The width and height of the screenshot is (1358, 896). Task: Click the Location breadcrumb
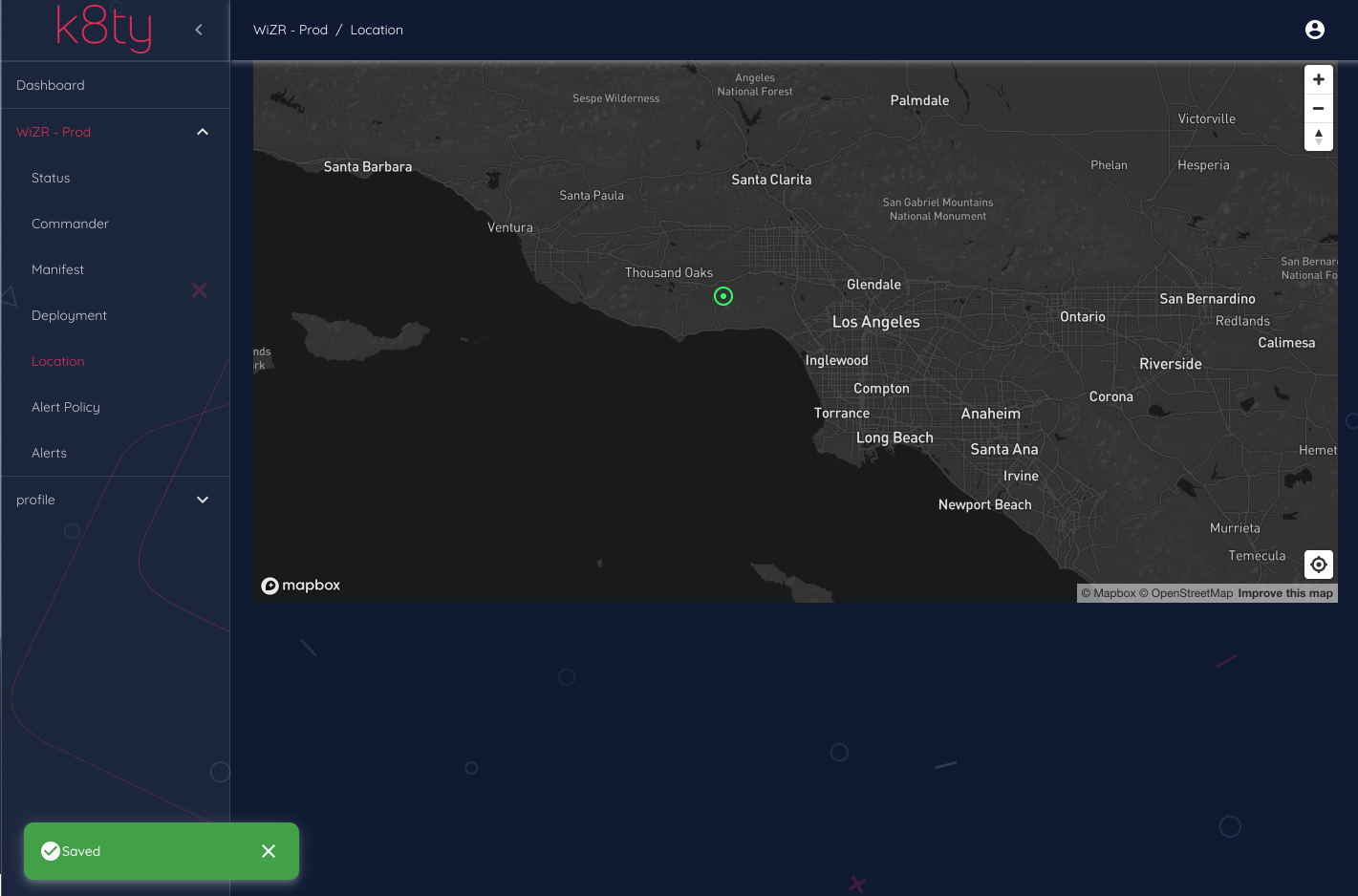coord(377,30)
